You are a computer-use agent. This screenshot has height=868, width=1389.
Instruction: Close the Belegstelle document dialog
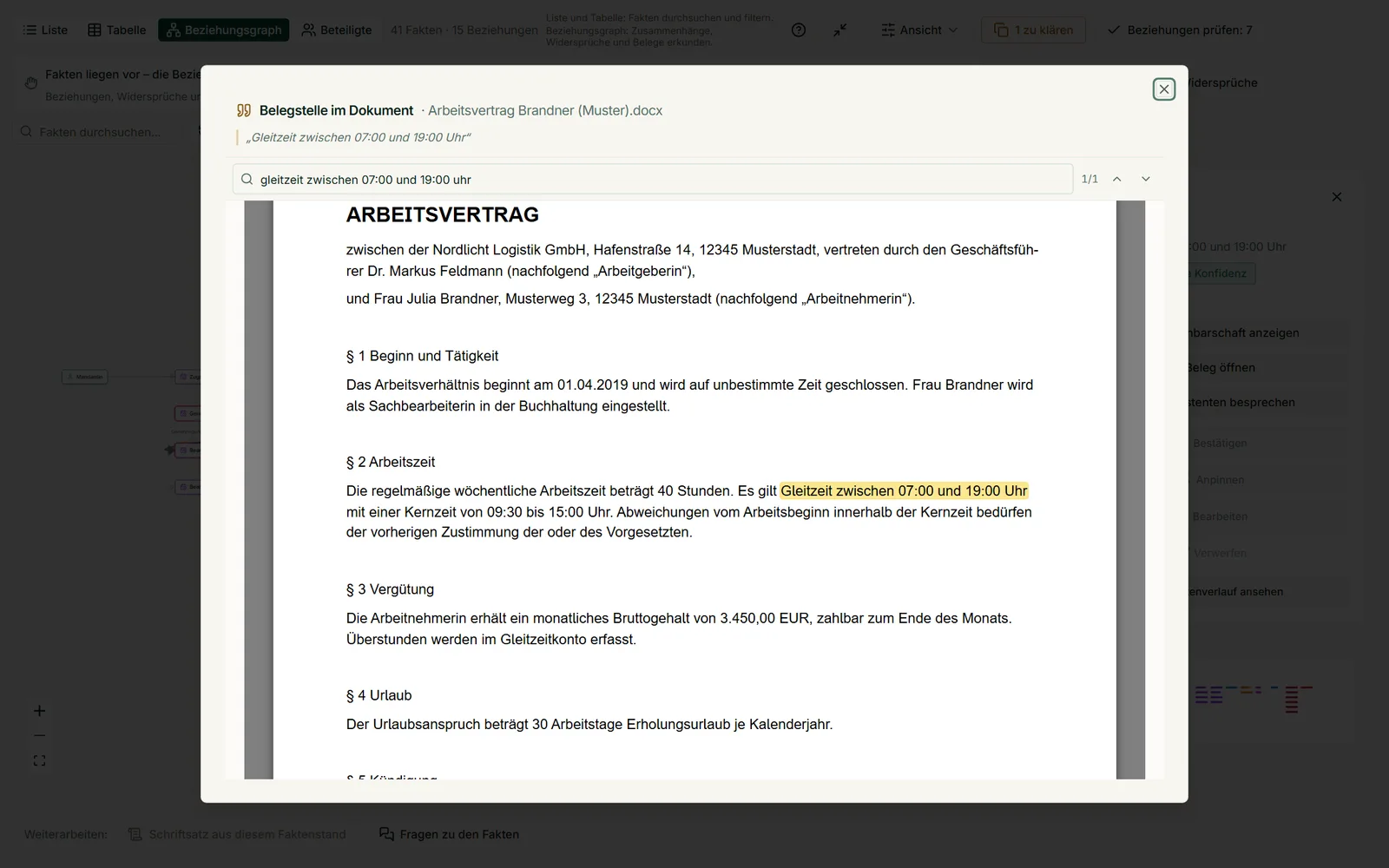point(1164,89)
